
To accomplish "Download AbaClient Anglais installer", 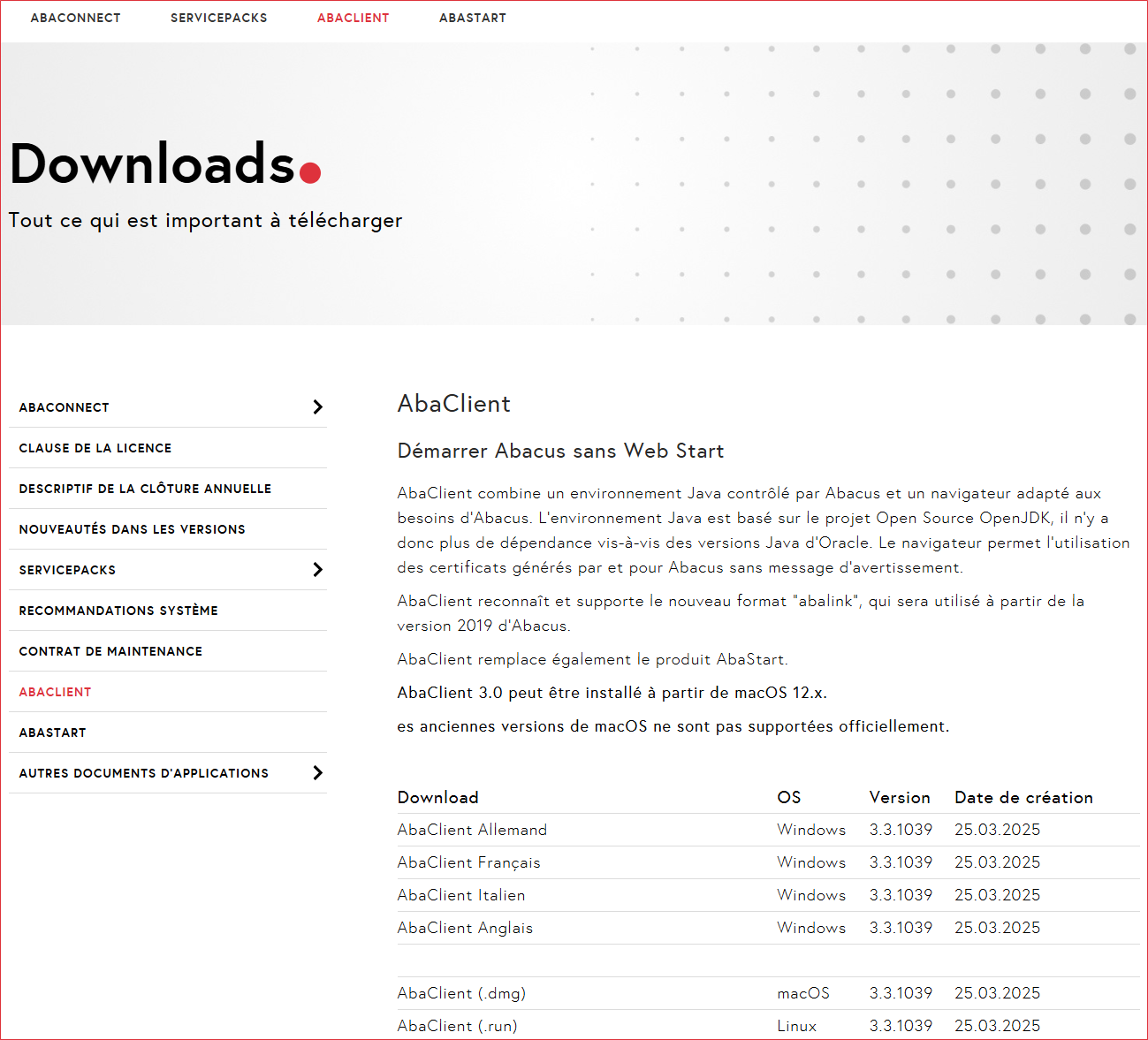I will click(465, 928).
